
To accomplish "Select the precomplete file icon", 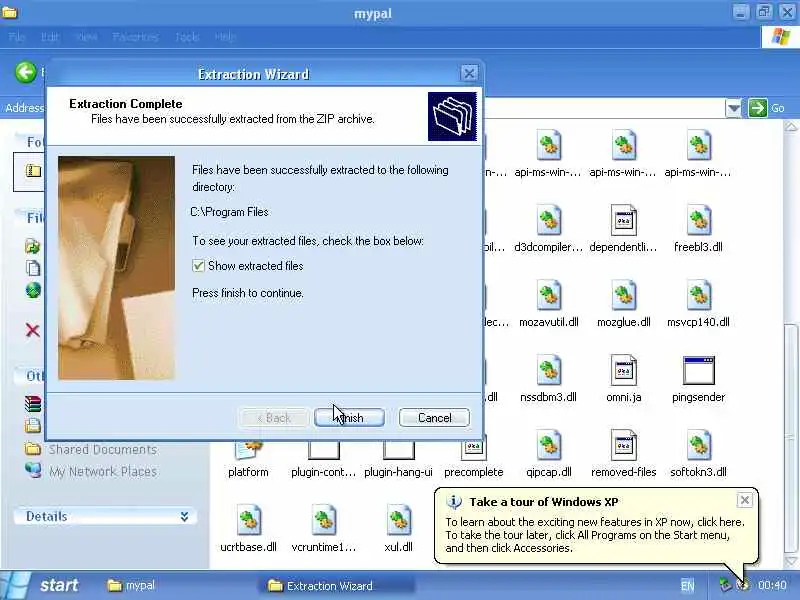I will (473, 451).
